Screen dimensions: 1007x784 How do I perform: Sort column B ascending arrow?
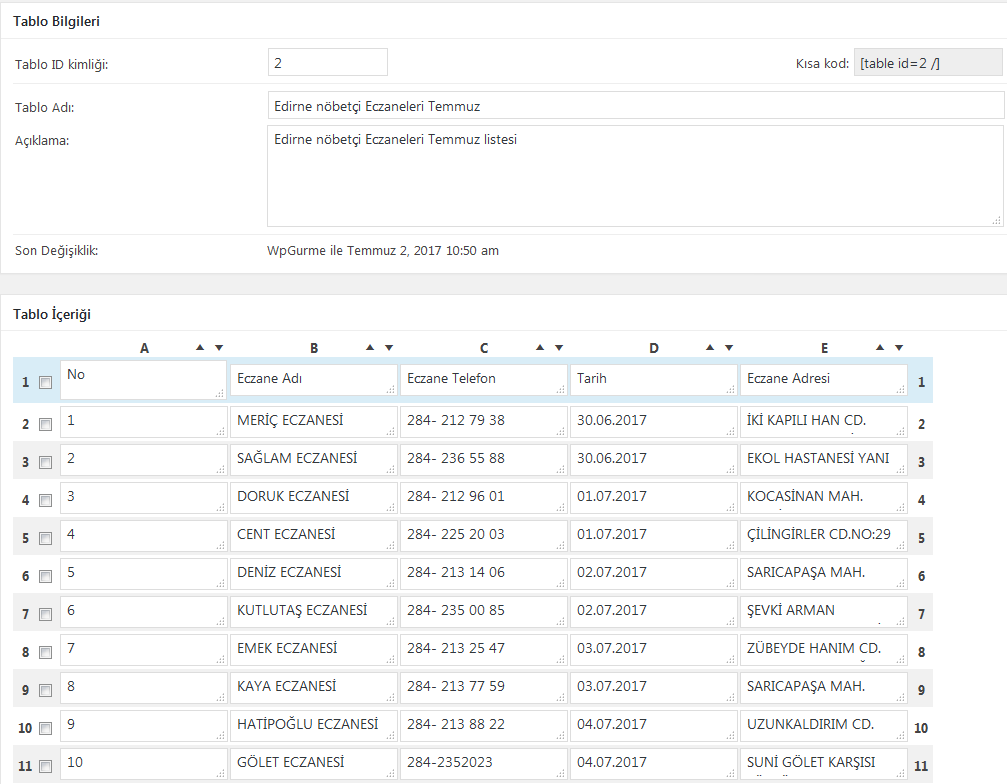(370, 347)
